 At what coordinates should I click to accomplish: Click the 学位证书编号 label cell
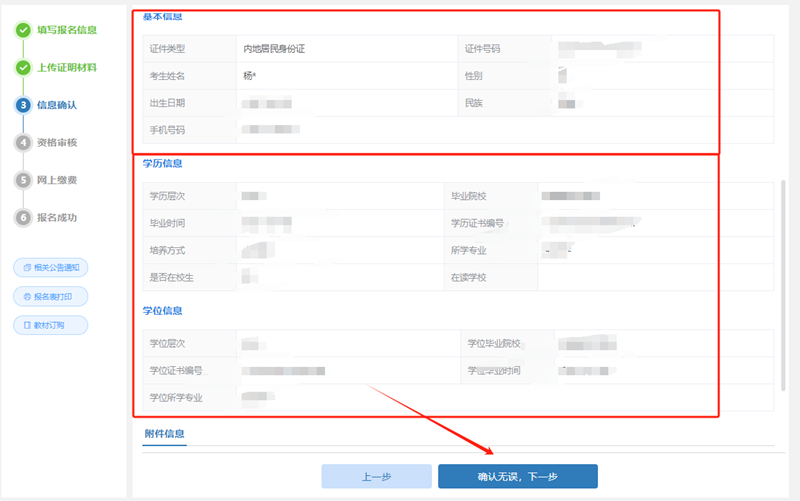click(x=189, y=370)
